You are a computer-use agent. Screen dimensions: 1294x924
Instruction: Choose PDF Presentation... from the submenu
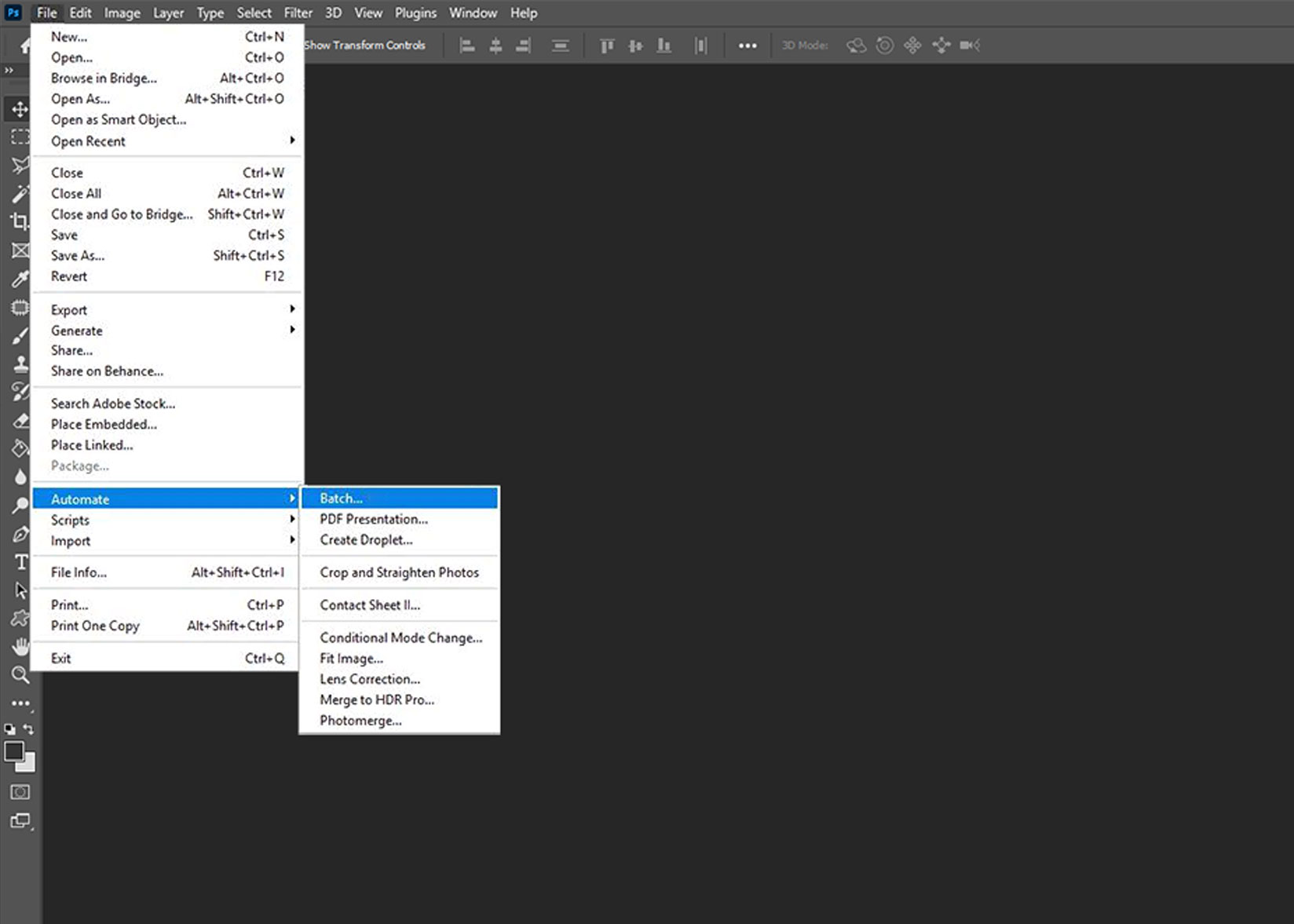click(x=400, y=519)
